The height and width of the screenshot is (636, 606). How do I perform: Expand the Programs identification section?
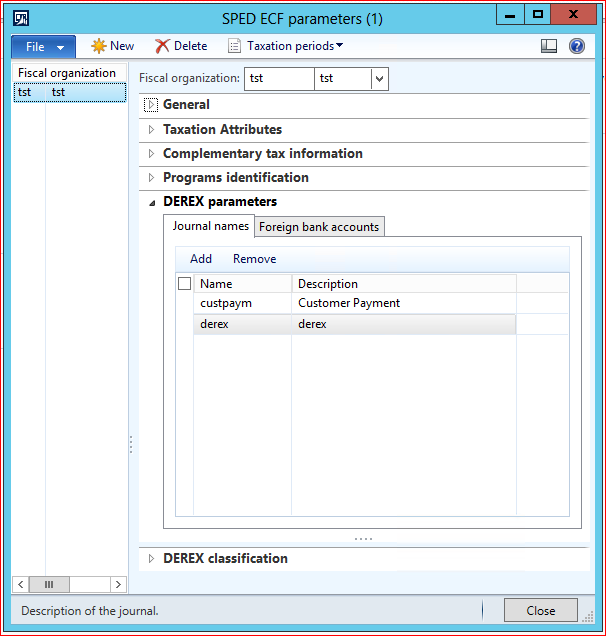[x=151, y=177]
